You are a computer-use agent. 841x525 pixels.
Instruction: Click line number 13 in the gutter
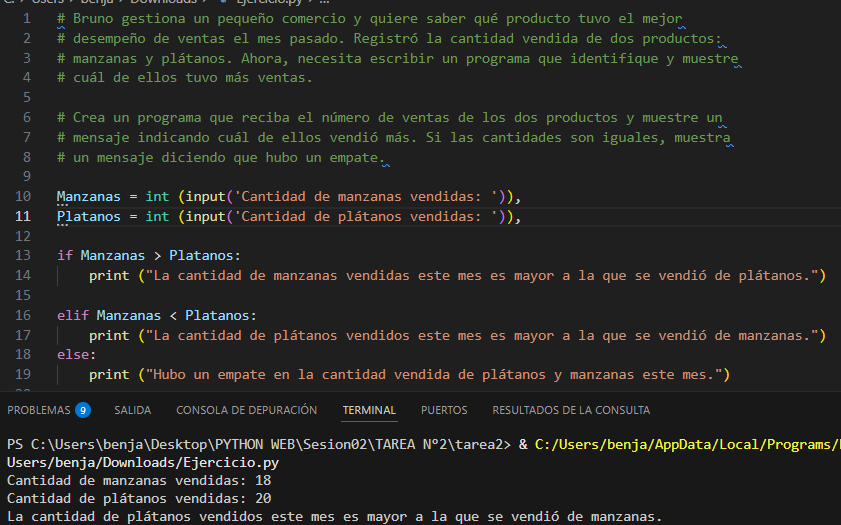point(23,255)
